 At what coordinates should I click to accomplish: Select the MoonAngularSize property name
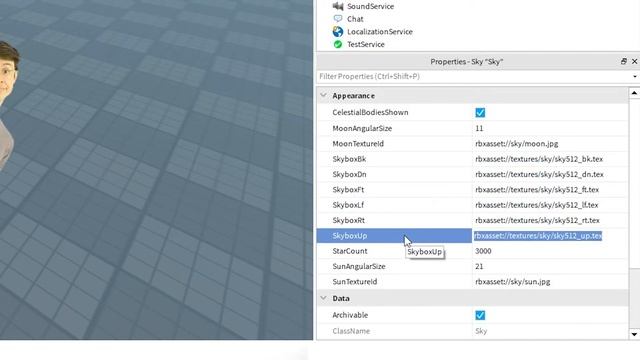click(x=362, y=128)
